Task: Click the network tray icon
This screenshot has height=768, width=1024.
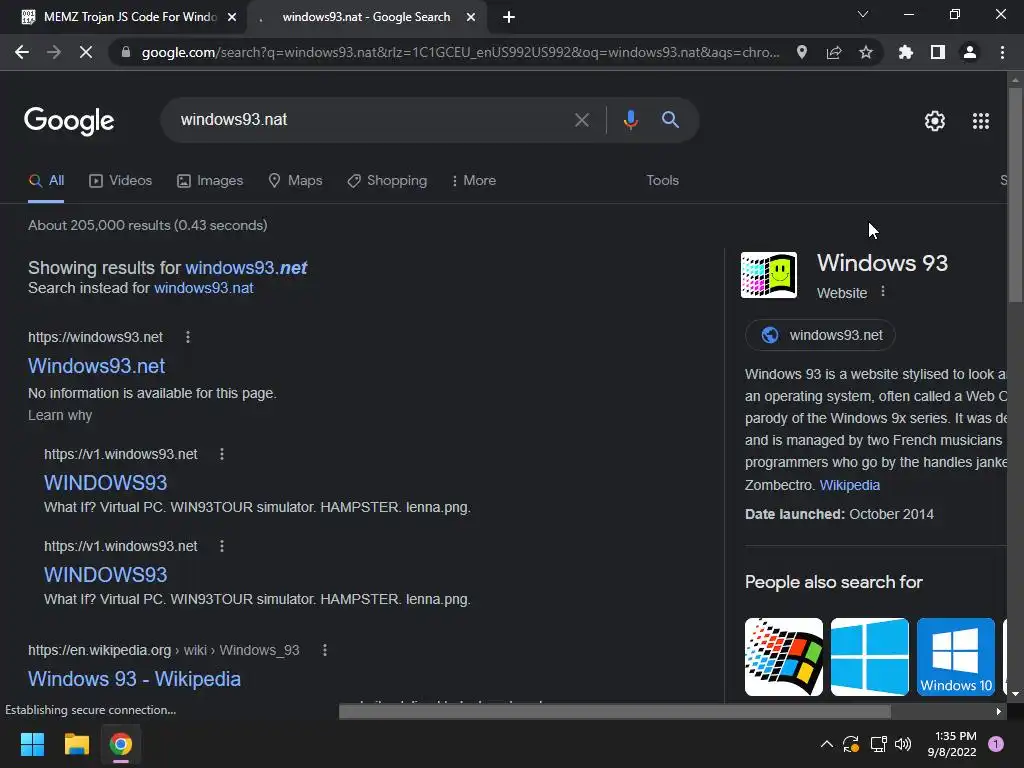Action: tap(878, 744)
